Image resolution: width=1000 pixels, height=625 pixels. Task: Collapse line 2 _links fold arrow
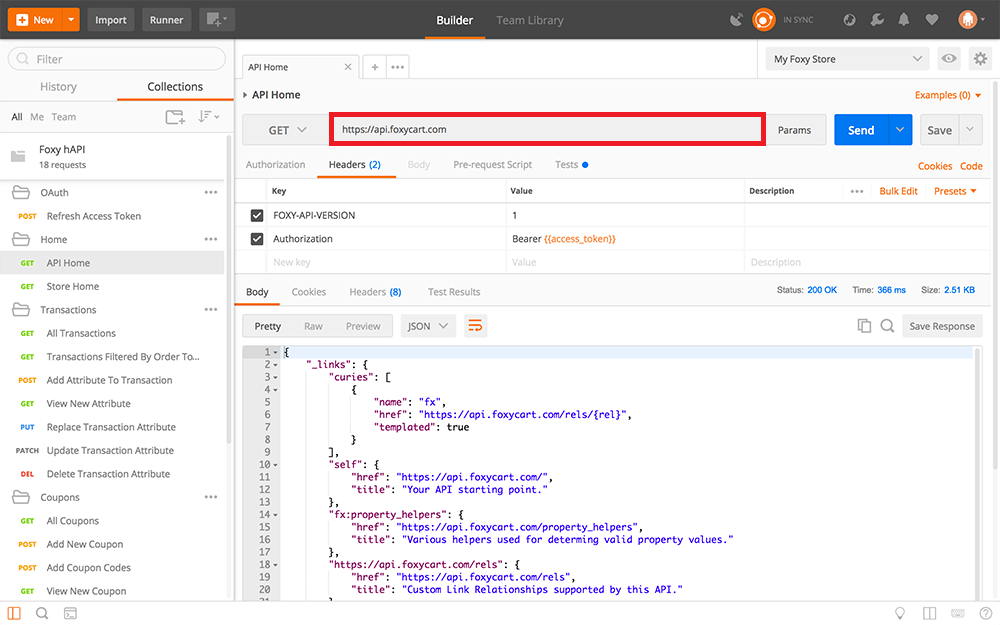(276, 365)
